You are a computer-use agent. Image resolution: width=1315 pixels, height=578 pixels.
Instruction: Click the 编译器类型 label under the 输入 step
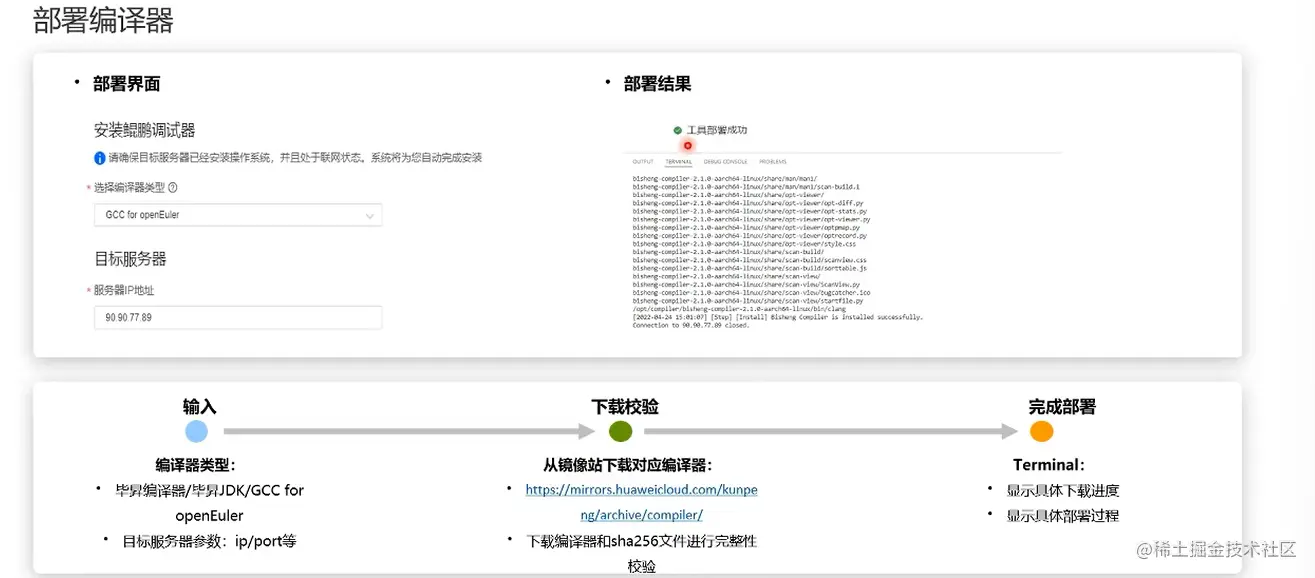[195, 465]
